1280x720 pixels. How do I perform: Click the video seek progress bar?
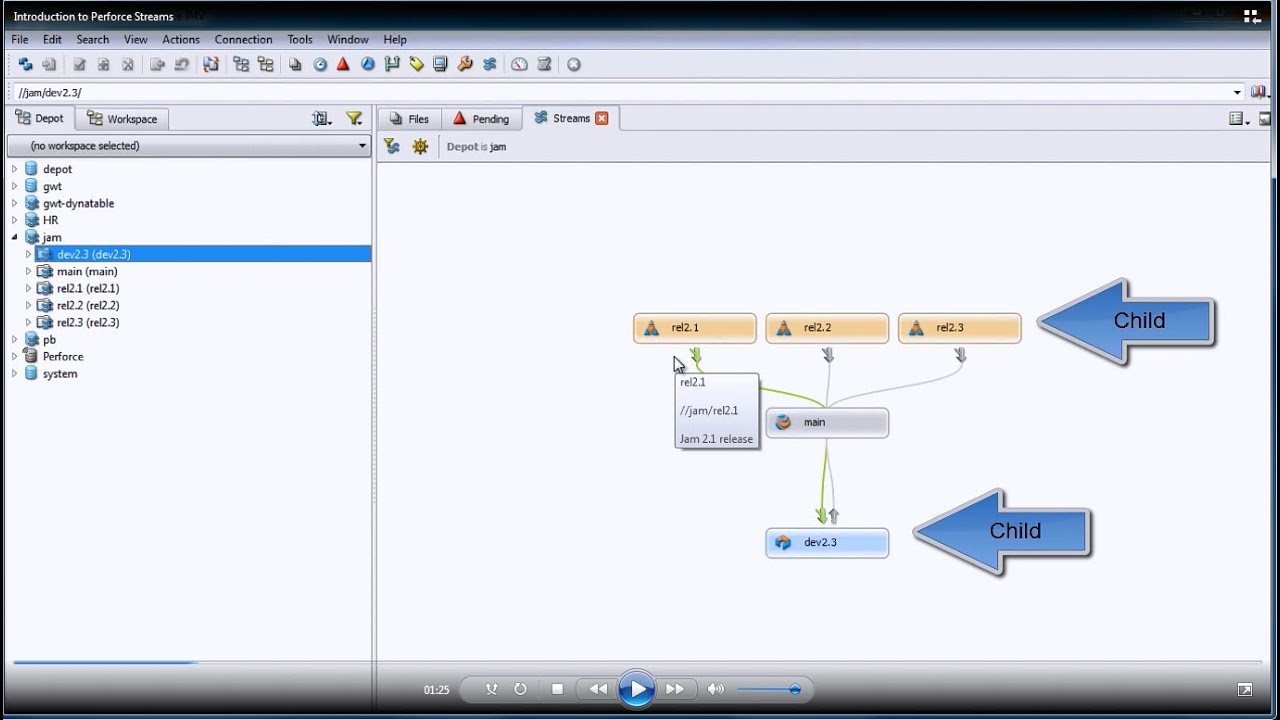[637, 662]
